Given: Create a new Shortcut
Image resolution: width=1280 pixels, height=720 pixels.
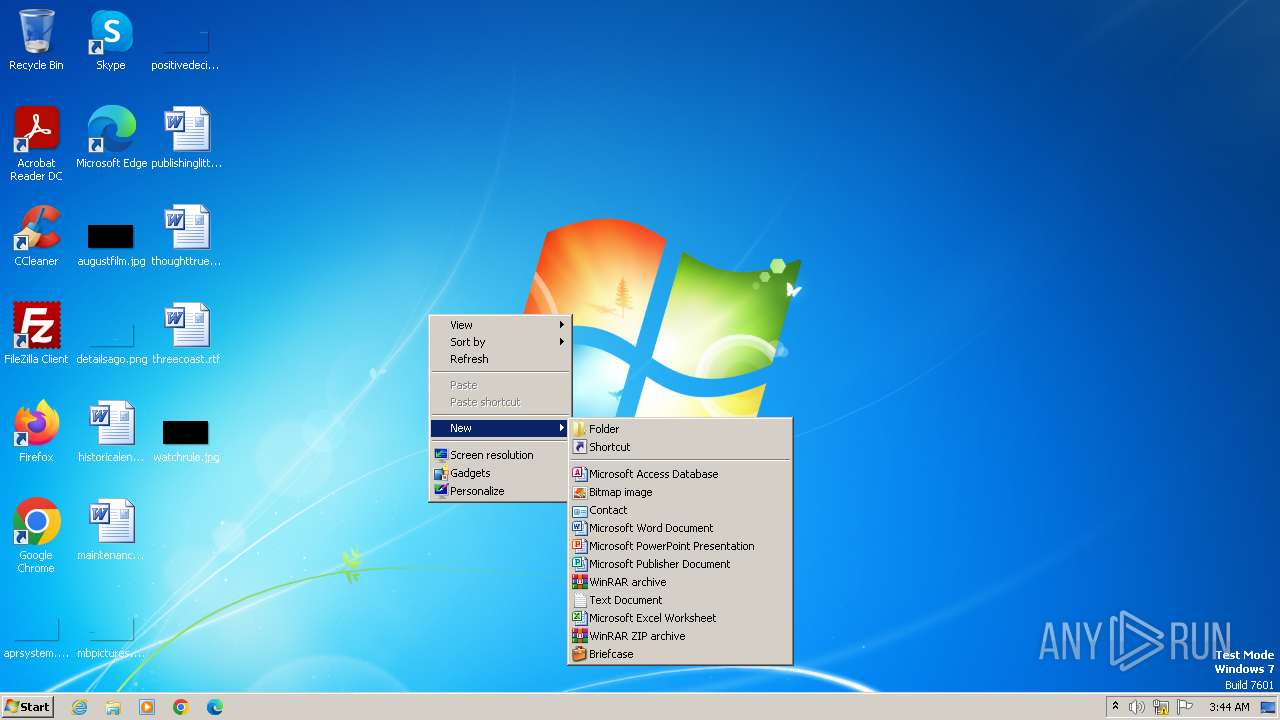Looking at the screenshot, I should pyautogui.click(x=680, y=447).
